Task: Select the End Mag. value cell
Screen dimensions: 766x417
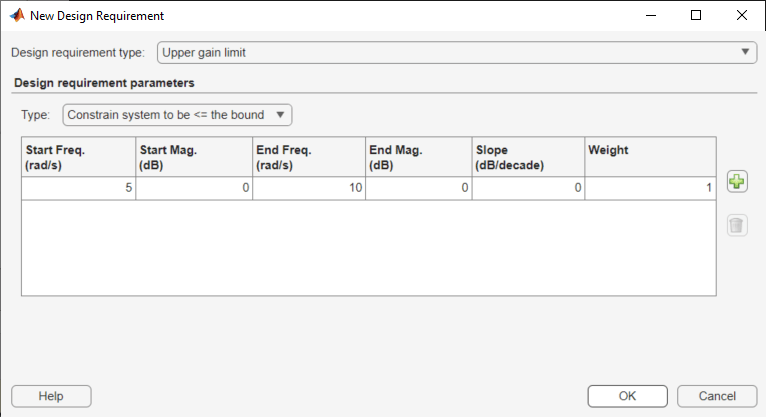Action: [x=418, y=188]
